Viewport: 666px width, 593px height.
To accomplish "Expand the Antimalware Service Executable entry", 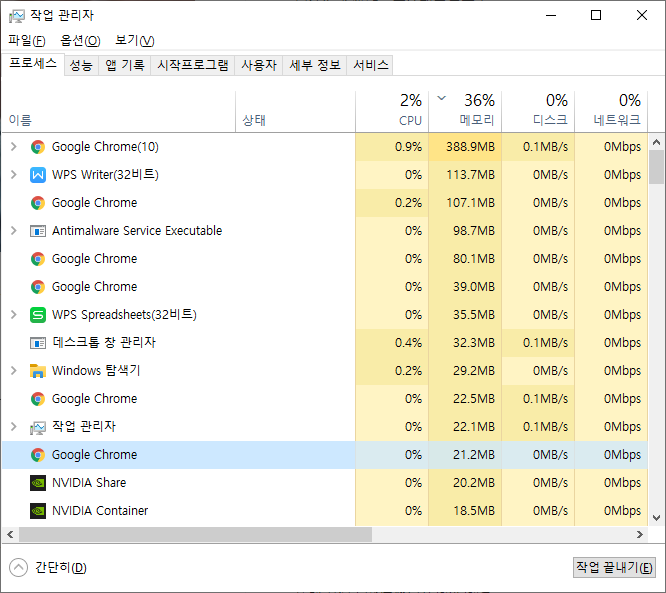I will pos(14,231).
